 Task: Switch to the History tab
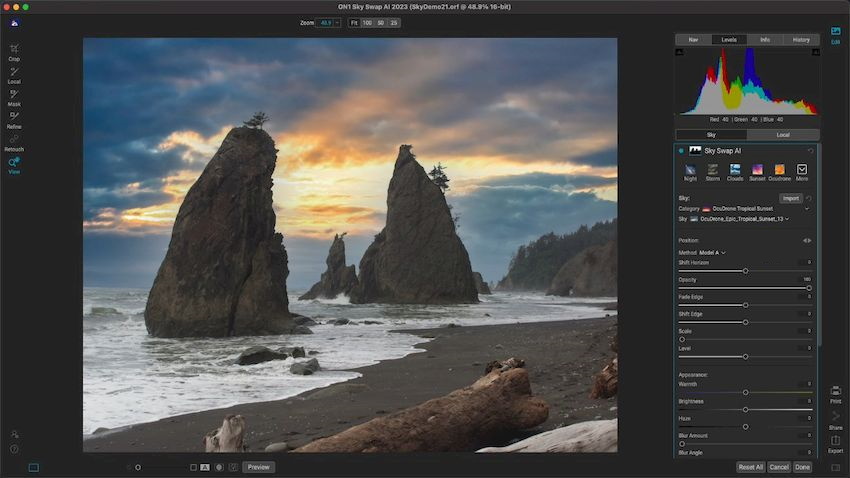tap(801, 40)
